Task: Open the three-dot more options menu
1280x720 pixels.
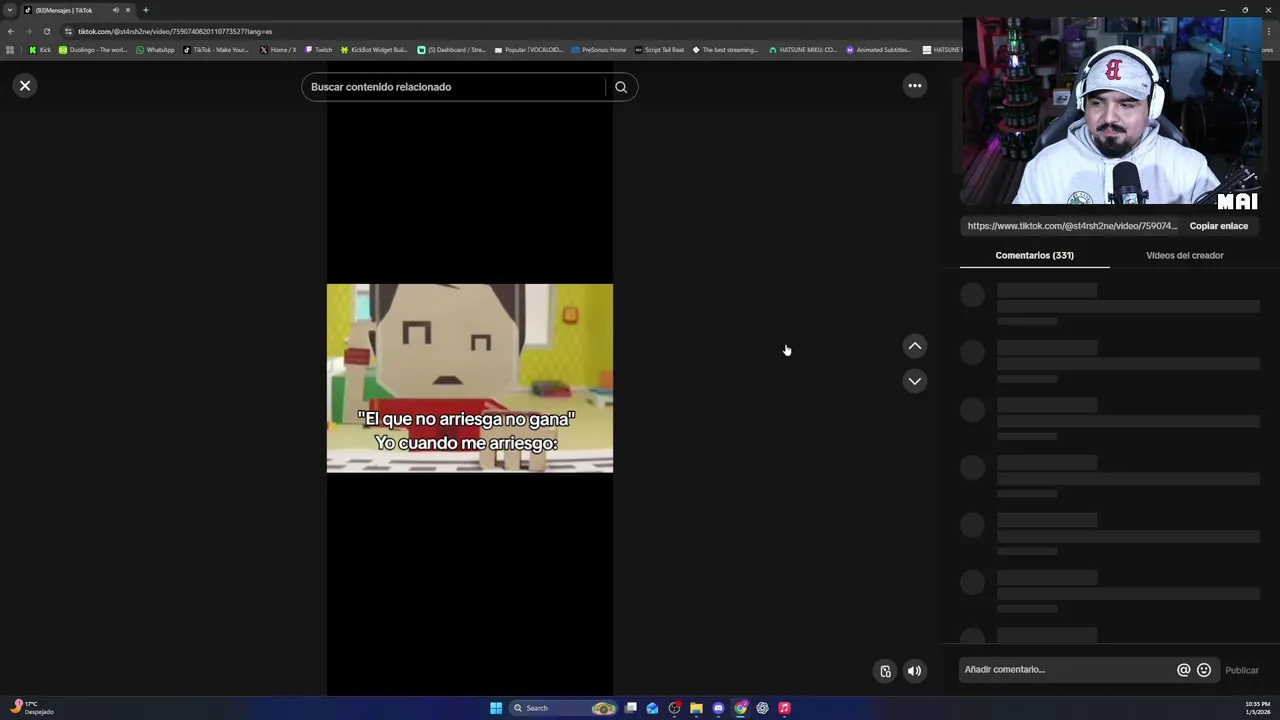Action: click(x=914, y=86)
